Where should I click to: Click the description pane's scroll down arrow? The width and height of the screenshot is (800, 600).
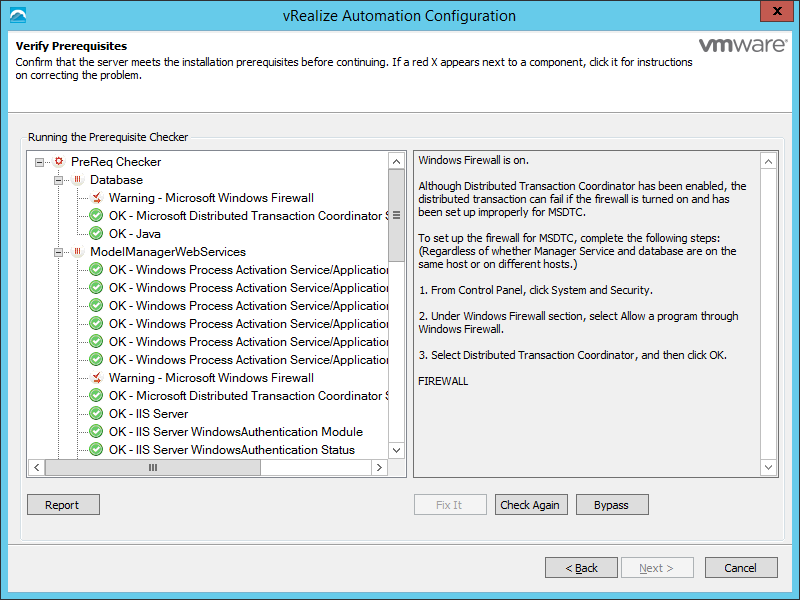(x=768, y=468)
